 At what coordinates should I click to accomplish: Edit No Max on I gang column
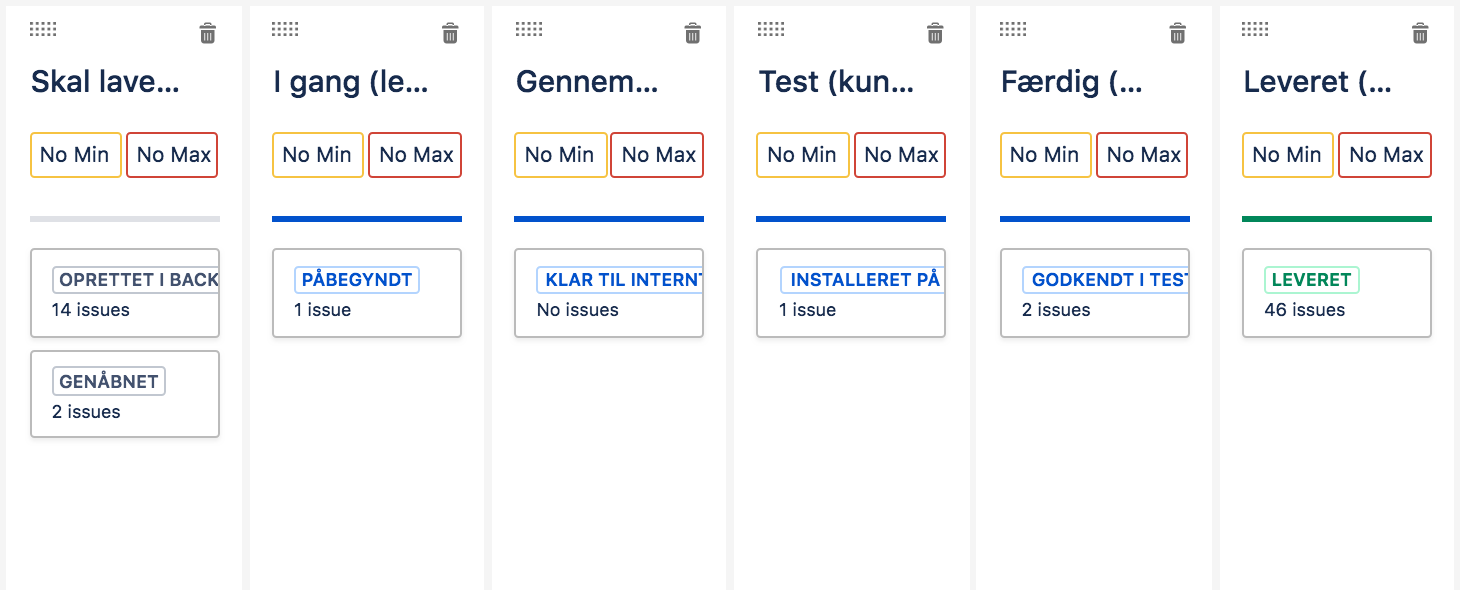tap(415, 155)
